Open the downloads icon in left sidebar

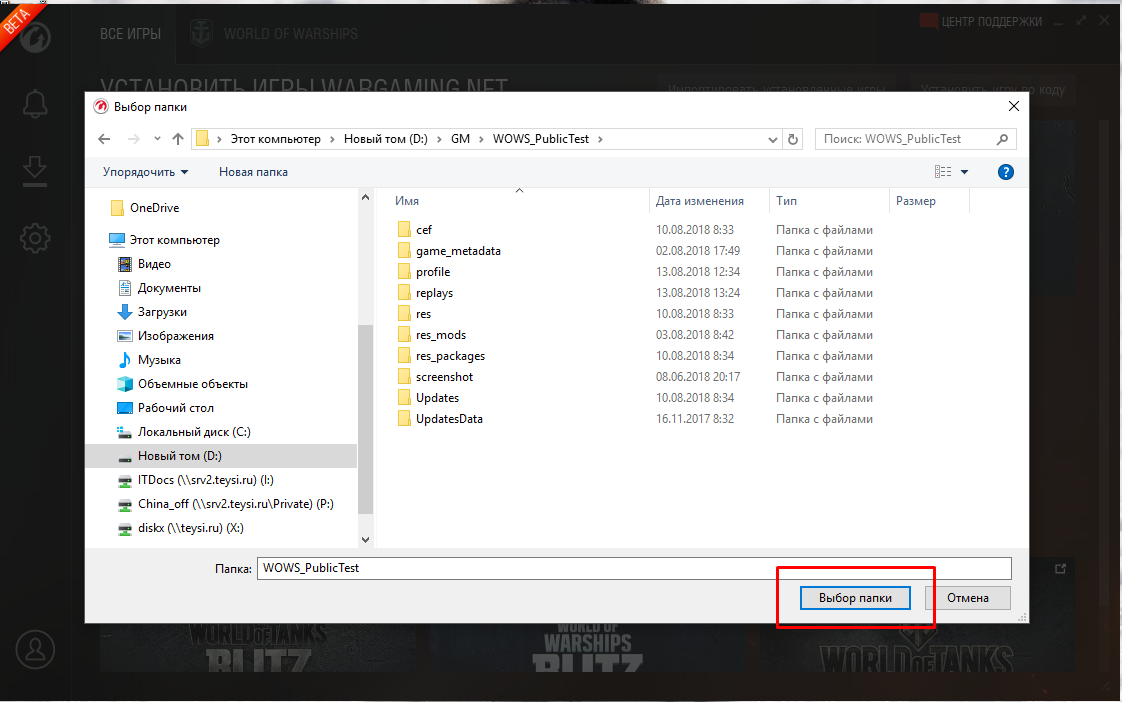coord(34,172)
